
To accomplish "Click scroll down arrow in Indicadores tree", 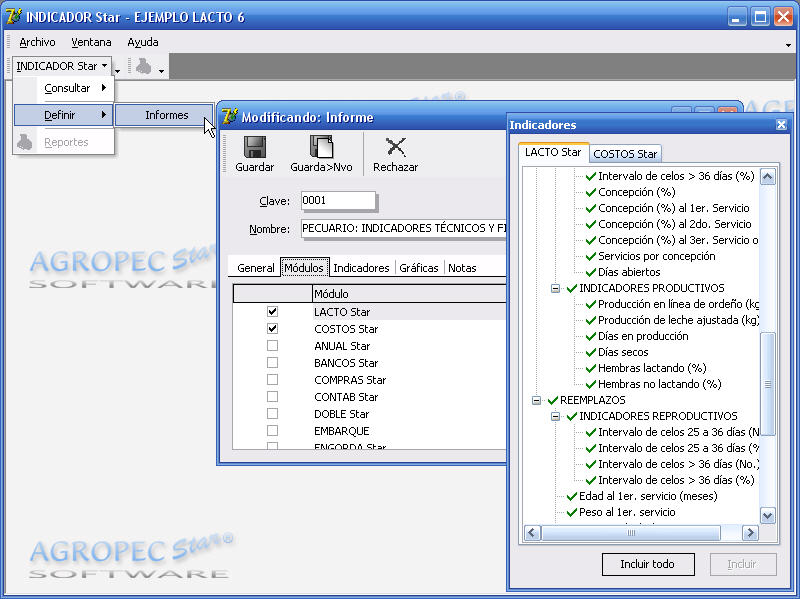I will [767, 515].
